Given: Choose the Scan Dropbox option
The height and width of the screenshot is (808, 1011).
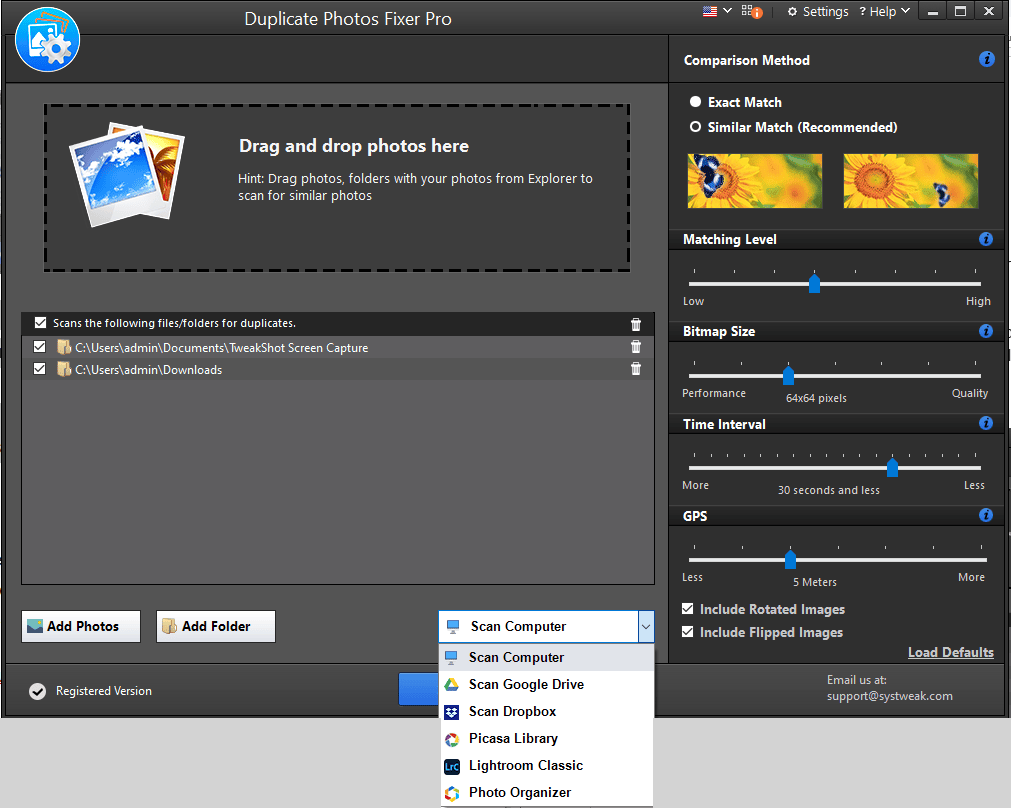Looking at the screenshot, I should [x=513, y=711].
